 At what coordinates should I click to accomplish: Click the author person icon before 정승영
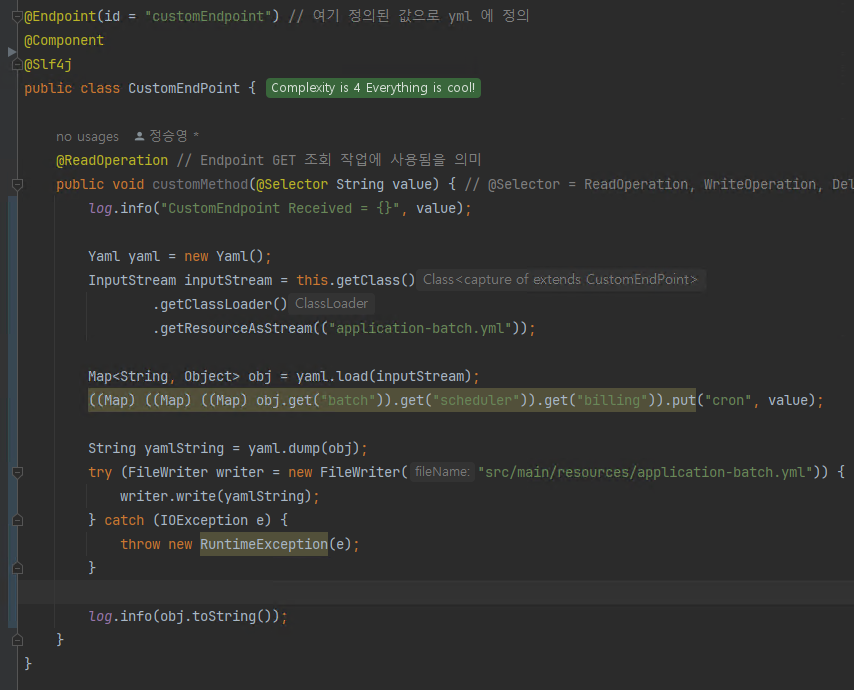(139, 136)
